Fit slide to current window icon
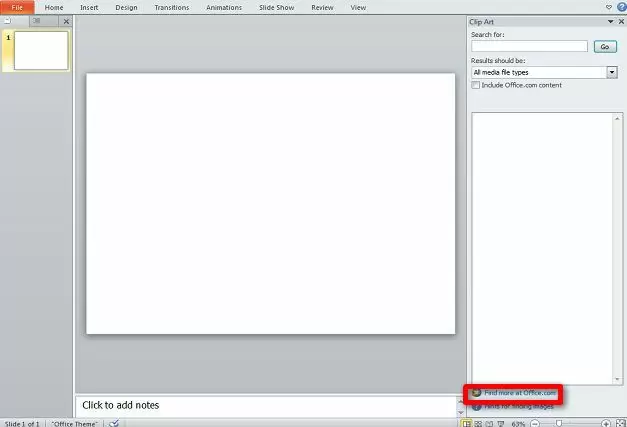This screenshot has height=427, width=627. pos(620,423)
